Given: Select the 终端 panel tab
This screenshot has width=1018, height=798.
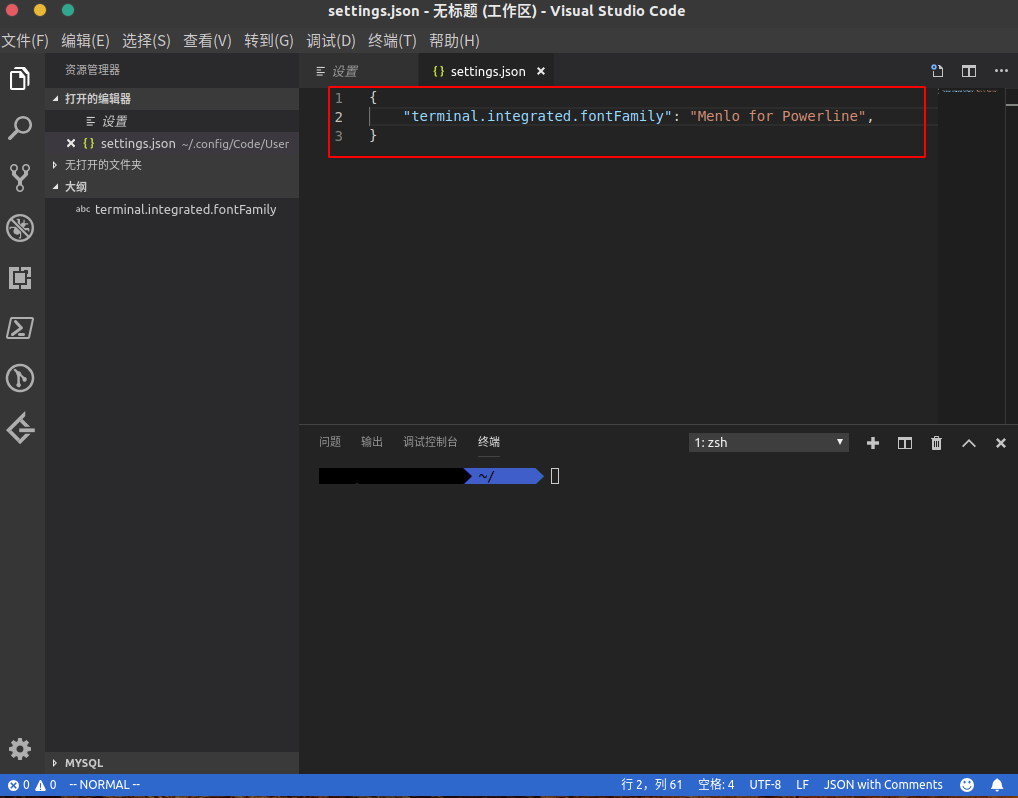Looking at the screenshot, I should click(489, 442).
